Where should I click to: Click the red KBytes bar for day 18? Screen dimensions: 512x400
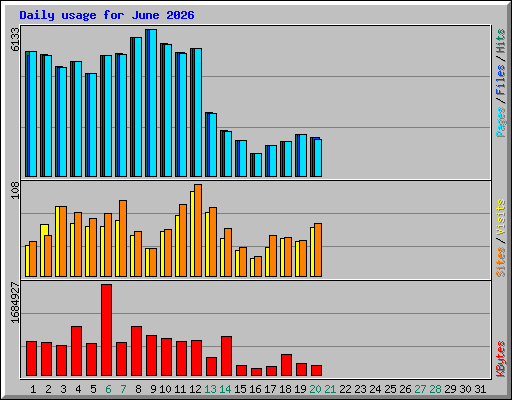[287, 365]
